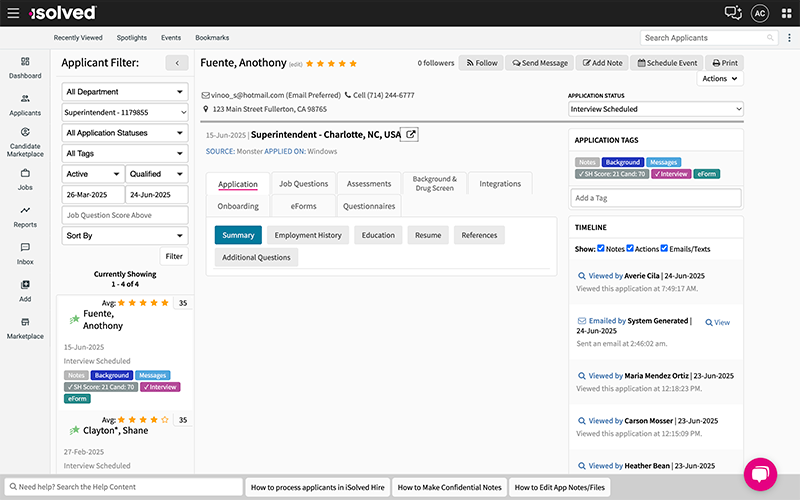Open the Application Status dropdown
Screen dimensions: 800x500
click(x=655, y=109)
